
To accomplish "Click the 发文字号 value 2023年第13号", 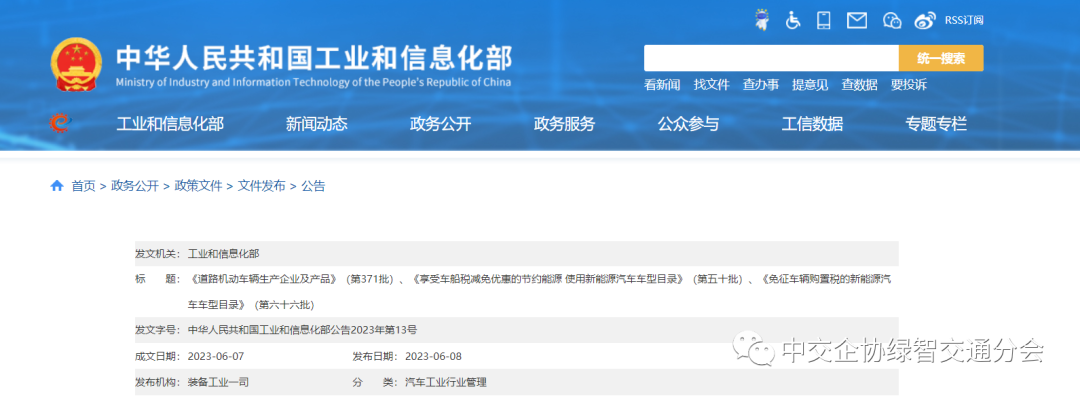I will (384, 330).
